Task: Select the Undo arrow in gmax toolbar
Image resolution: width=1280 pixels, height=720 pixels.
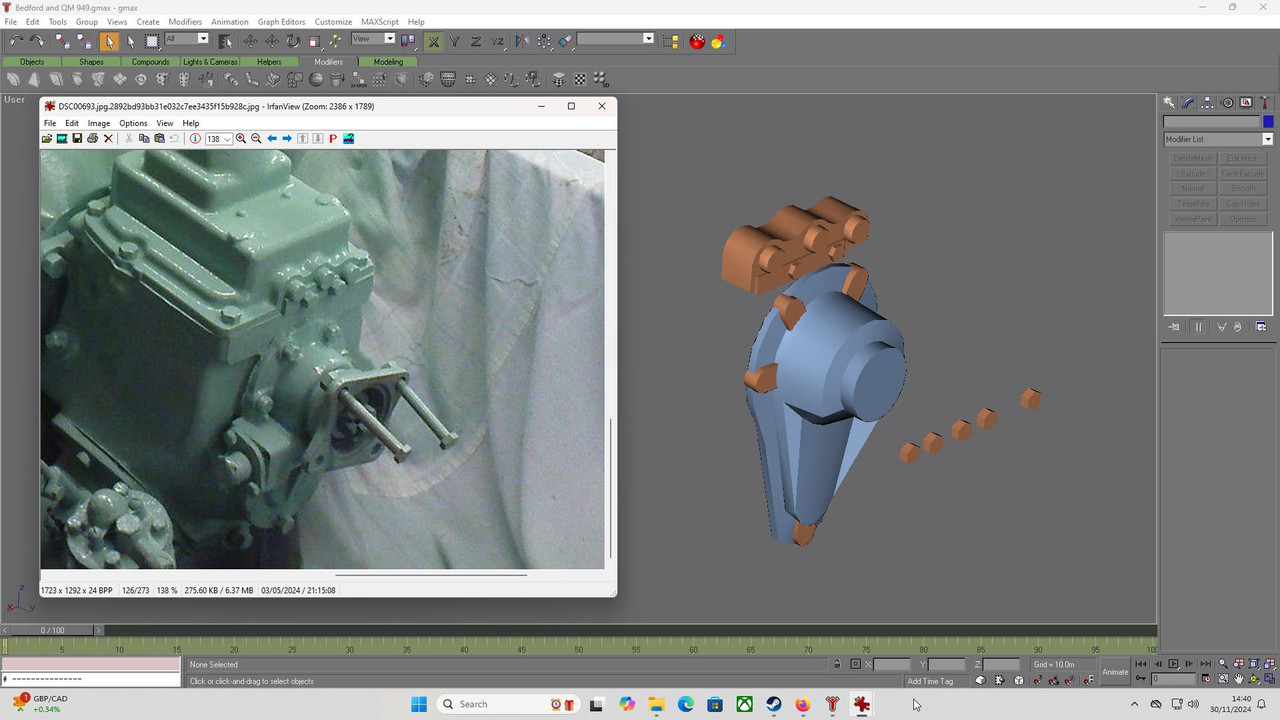Action: 16,41
